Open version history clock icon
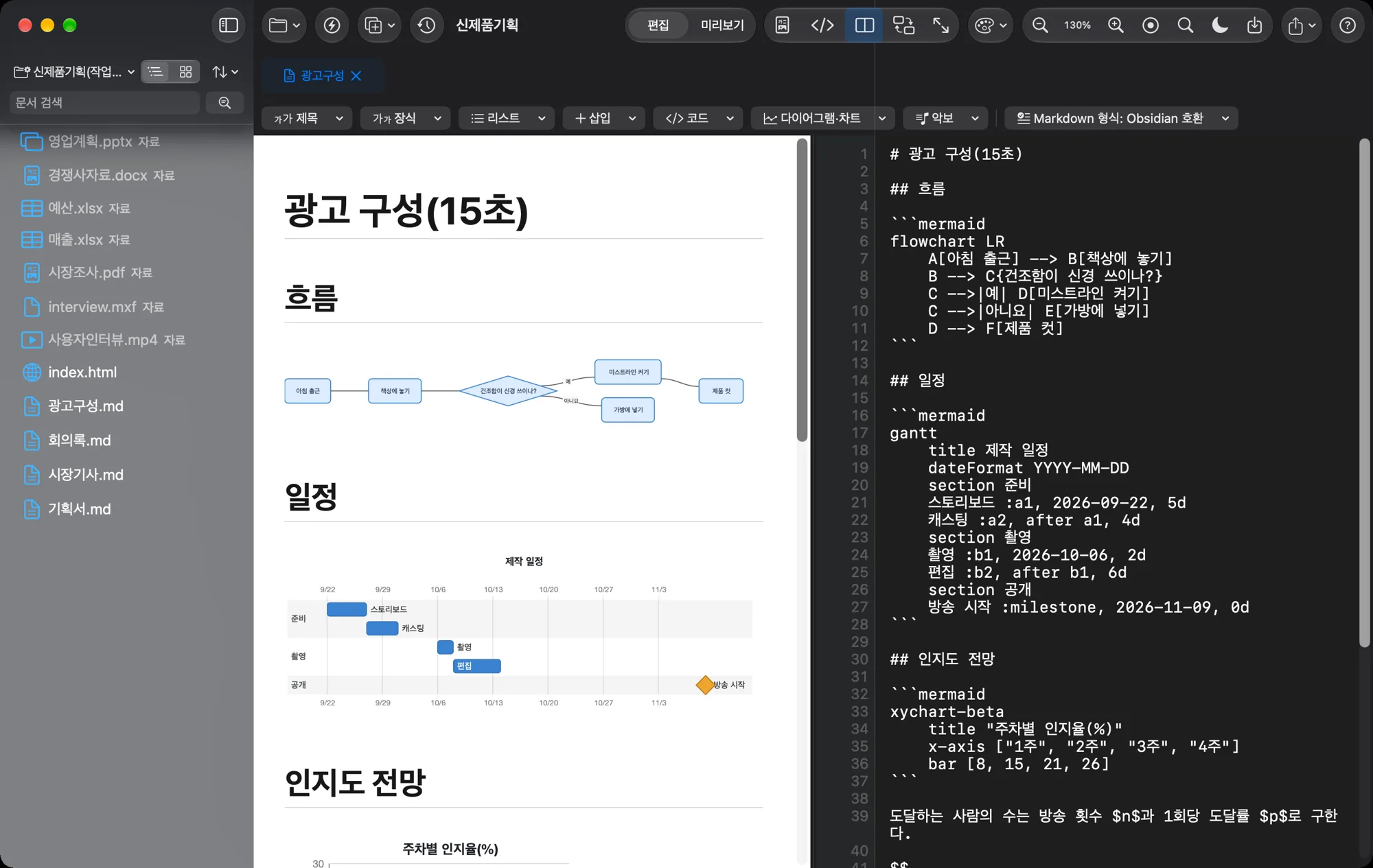 426,25
